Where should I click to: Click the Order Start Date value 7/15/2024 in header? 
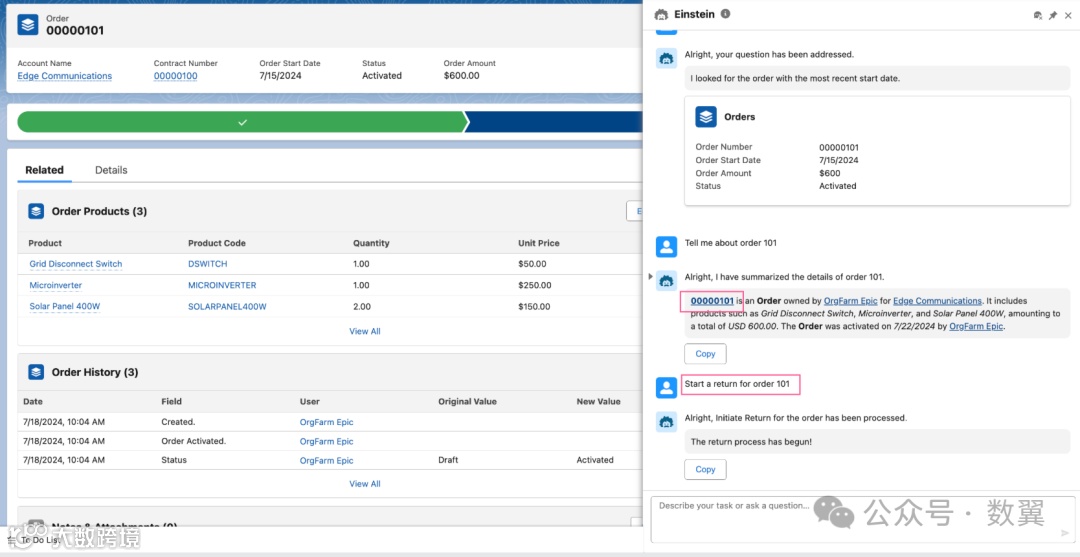tap(280, 76)
